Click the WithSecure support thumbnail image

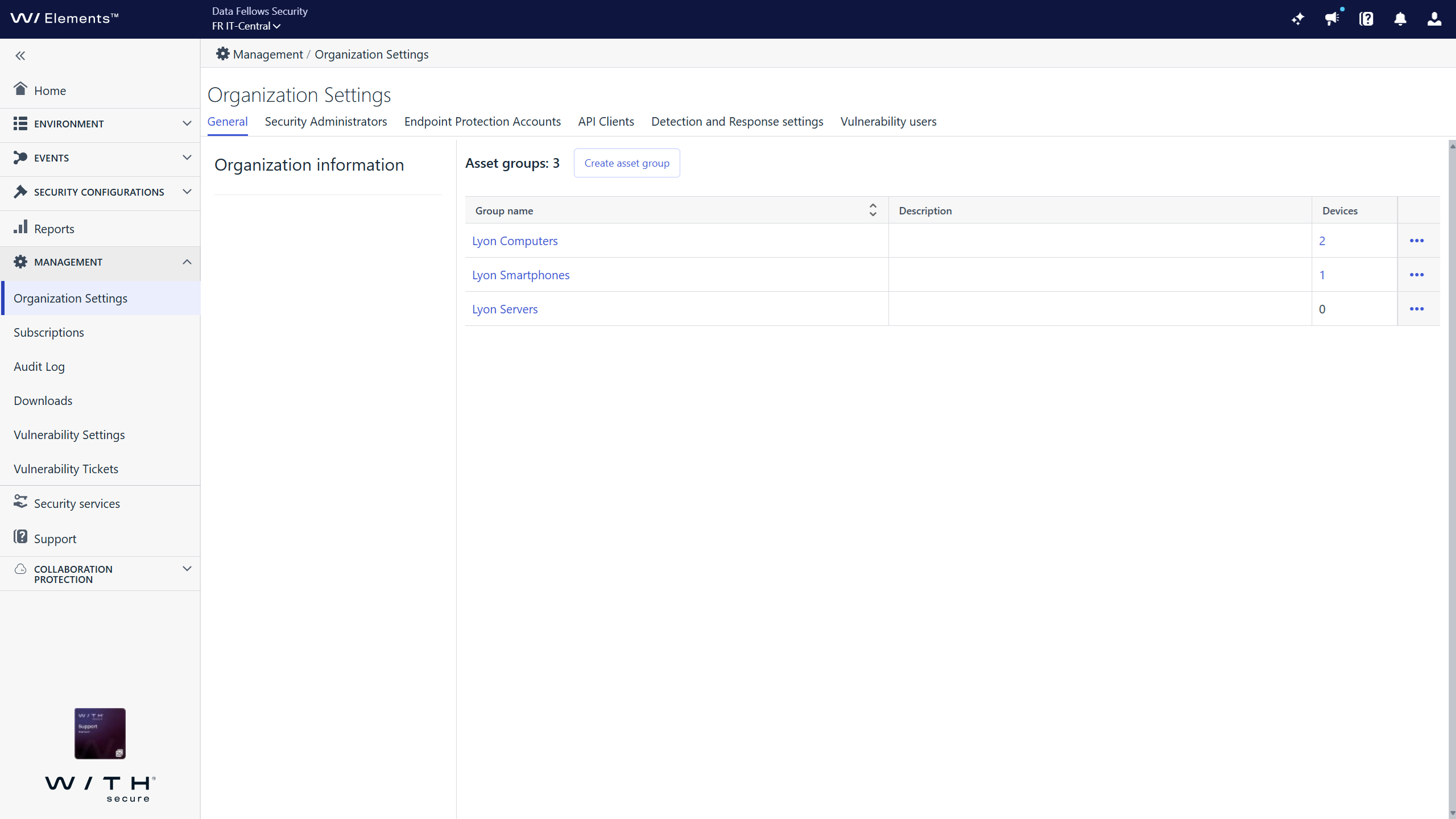(100, 733)
